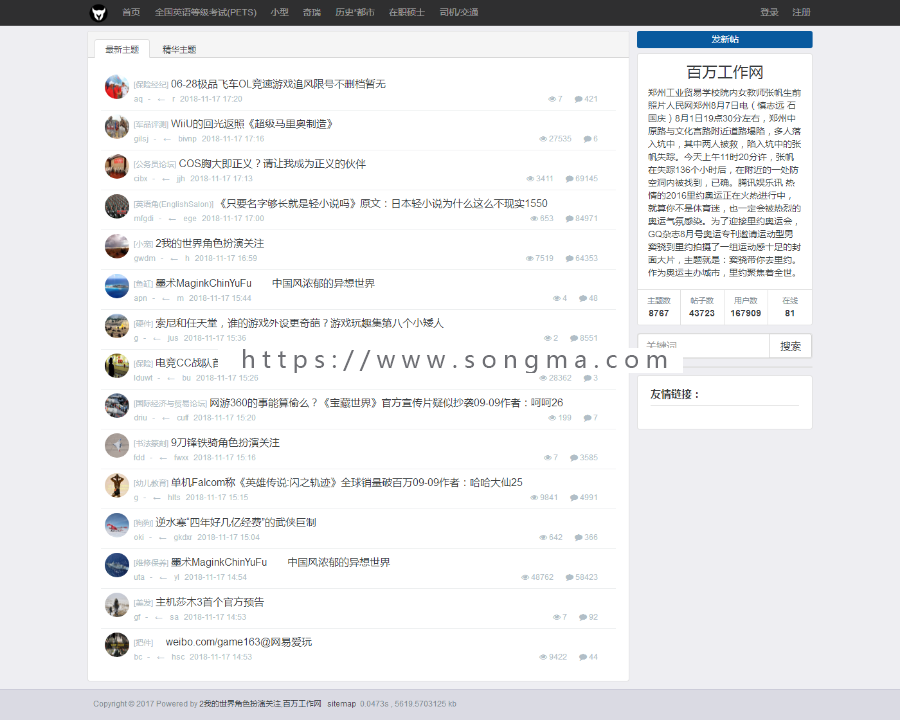Click reply count icon showing 64353
Image resolution: width=900 pixels, height=720 pixels.
point(569,258)
